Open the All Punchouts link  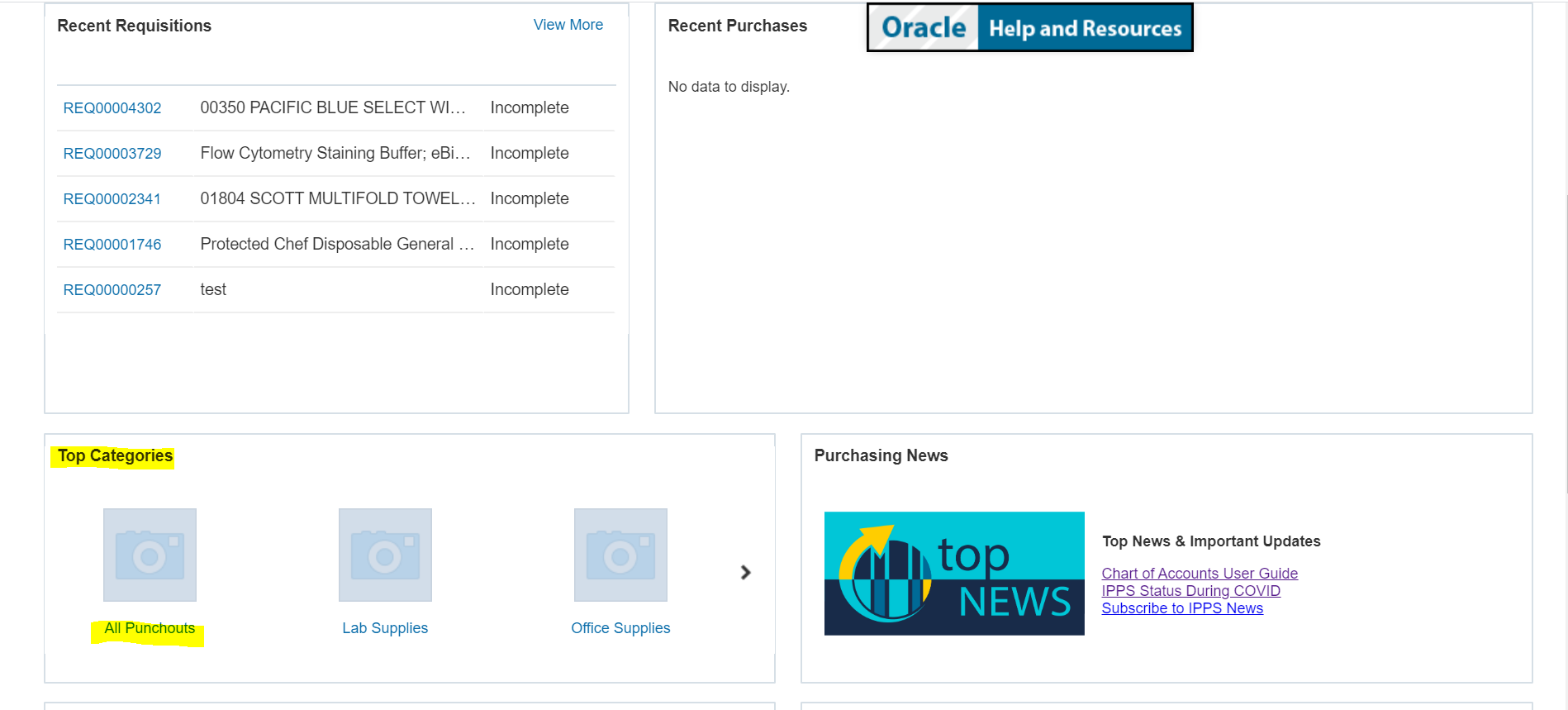pyautogui.click(x=150, y=628)
